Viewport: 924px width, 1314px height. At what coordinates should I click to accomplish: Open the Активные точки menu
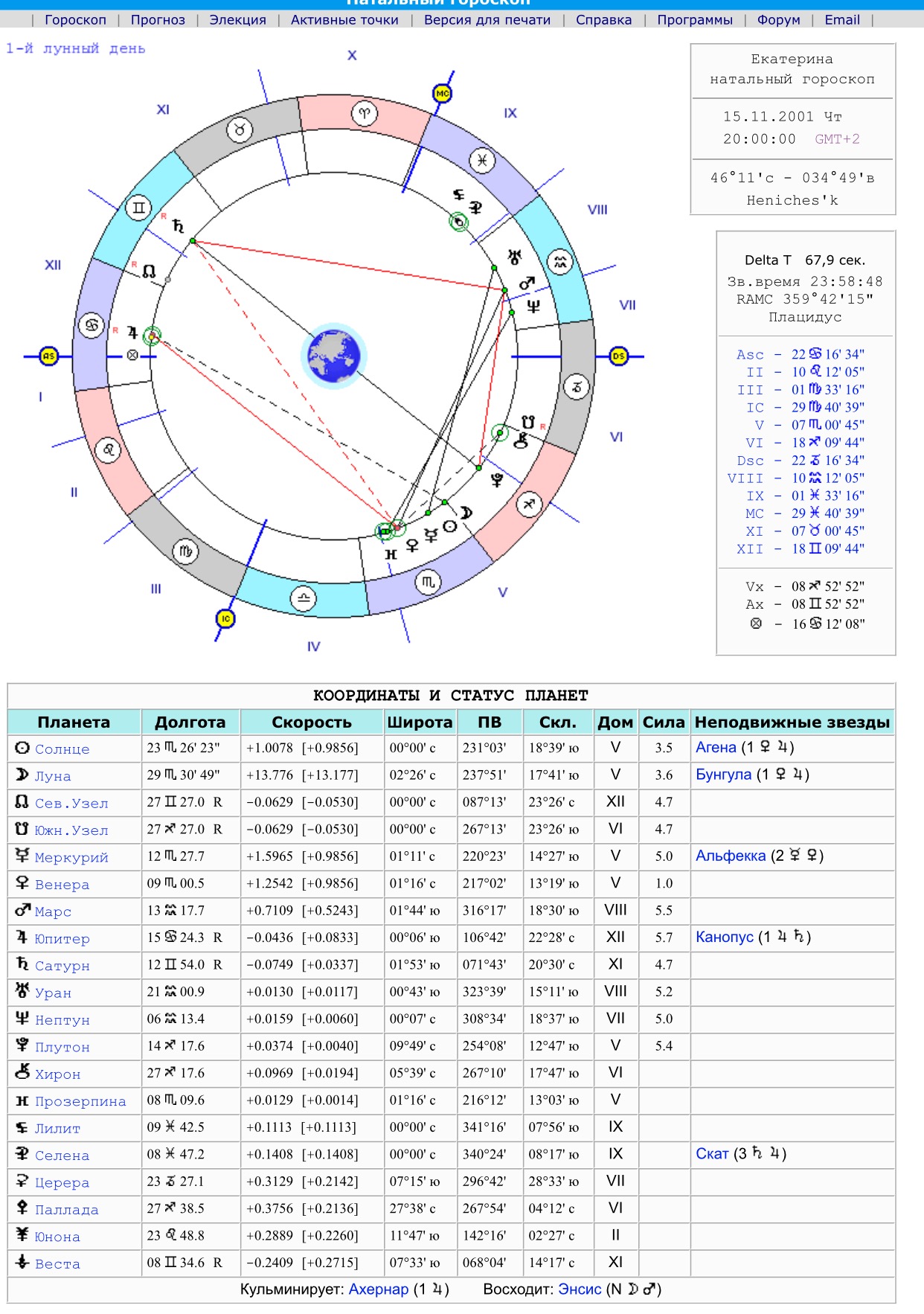pos(344,20)
